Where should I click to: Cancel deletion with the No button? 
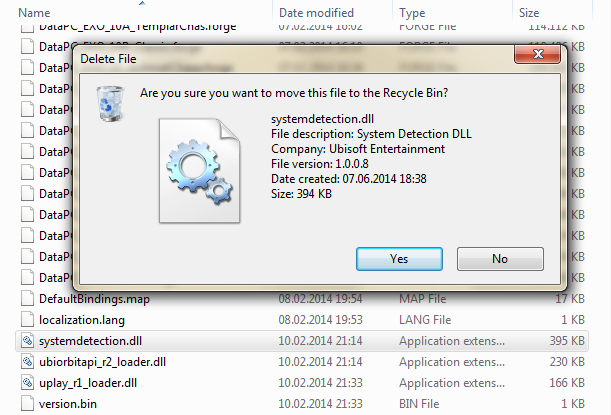(x=500, y=258)
